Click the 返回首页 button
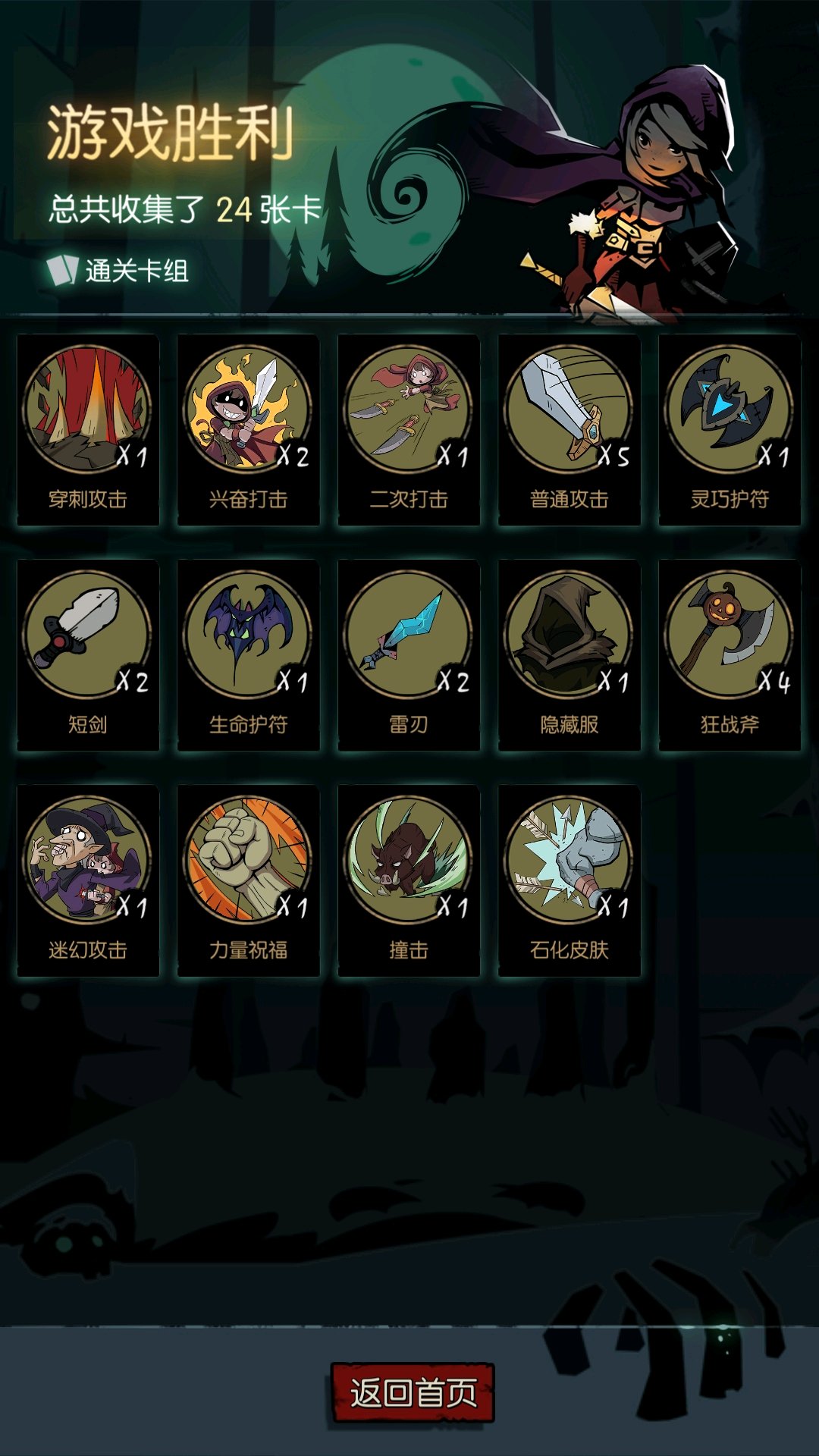The image size is (819, 1456). click(x=413, y=1392)
